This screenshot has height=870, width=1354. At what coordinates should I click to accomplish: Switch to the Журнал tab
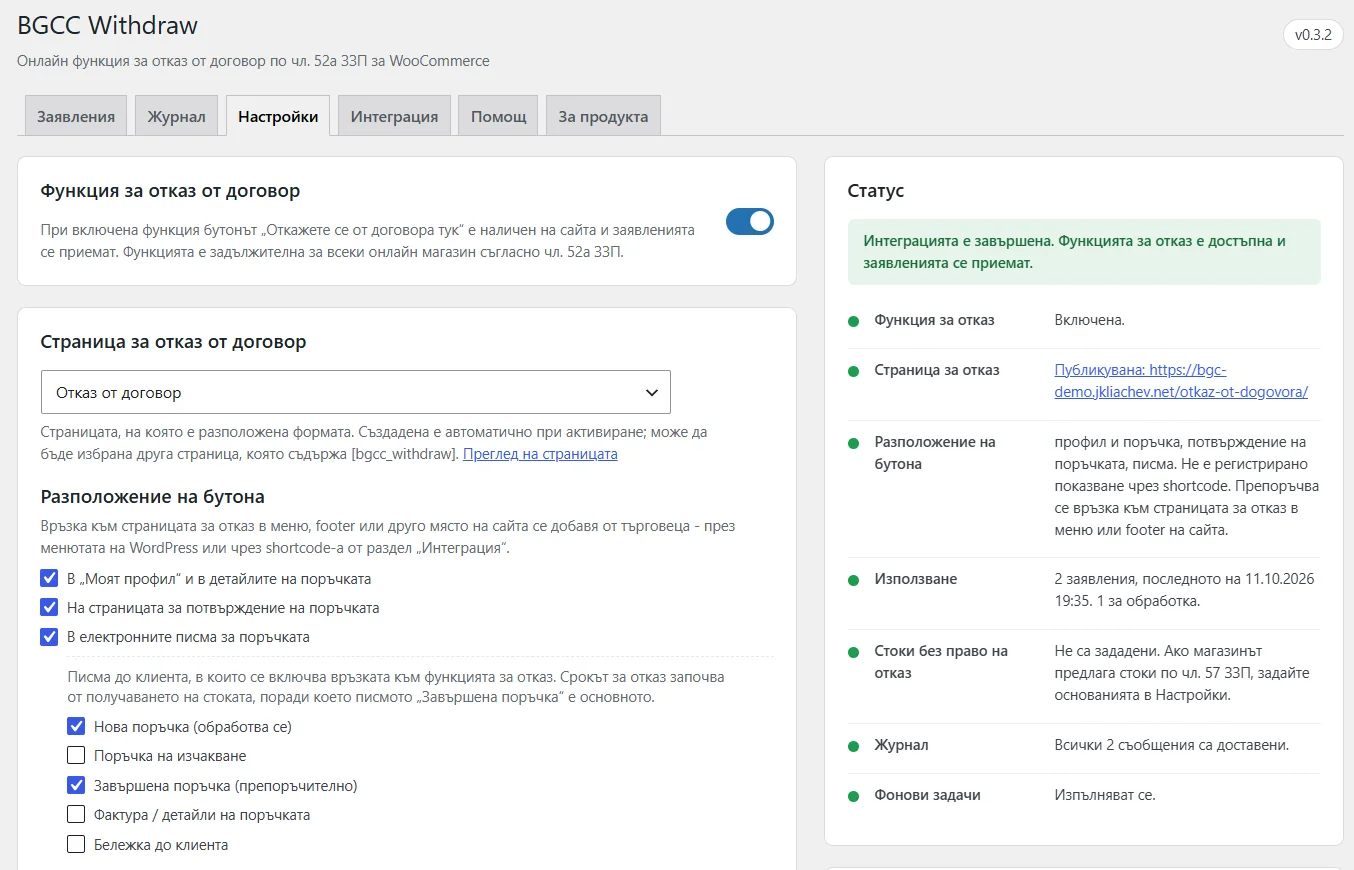point(176,116)
